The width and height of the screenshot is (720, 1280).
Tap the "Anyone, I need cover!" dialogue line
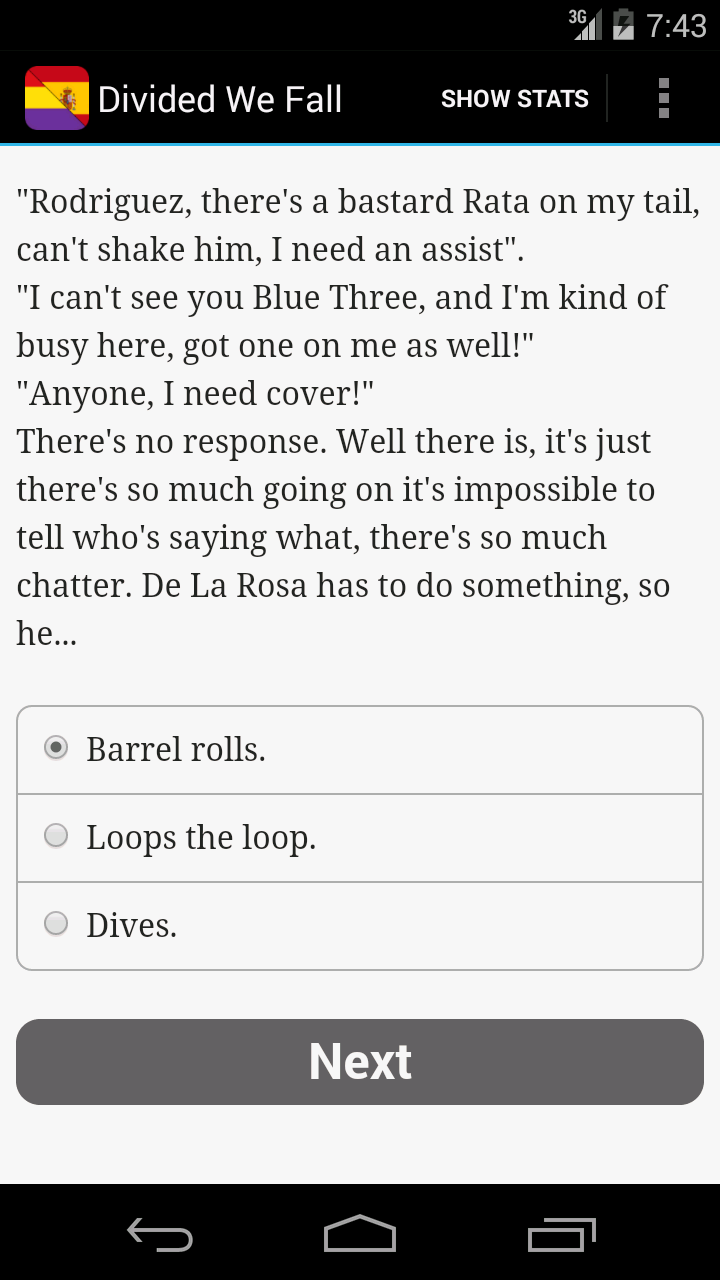pos(195,393)
